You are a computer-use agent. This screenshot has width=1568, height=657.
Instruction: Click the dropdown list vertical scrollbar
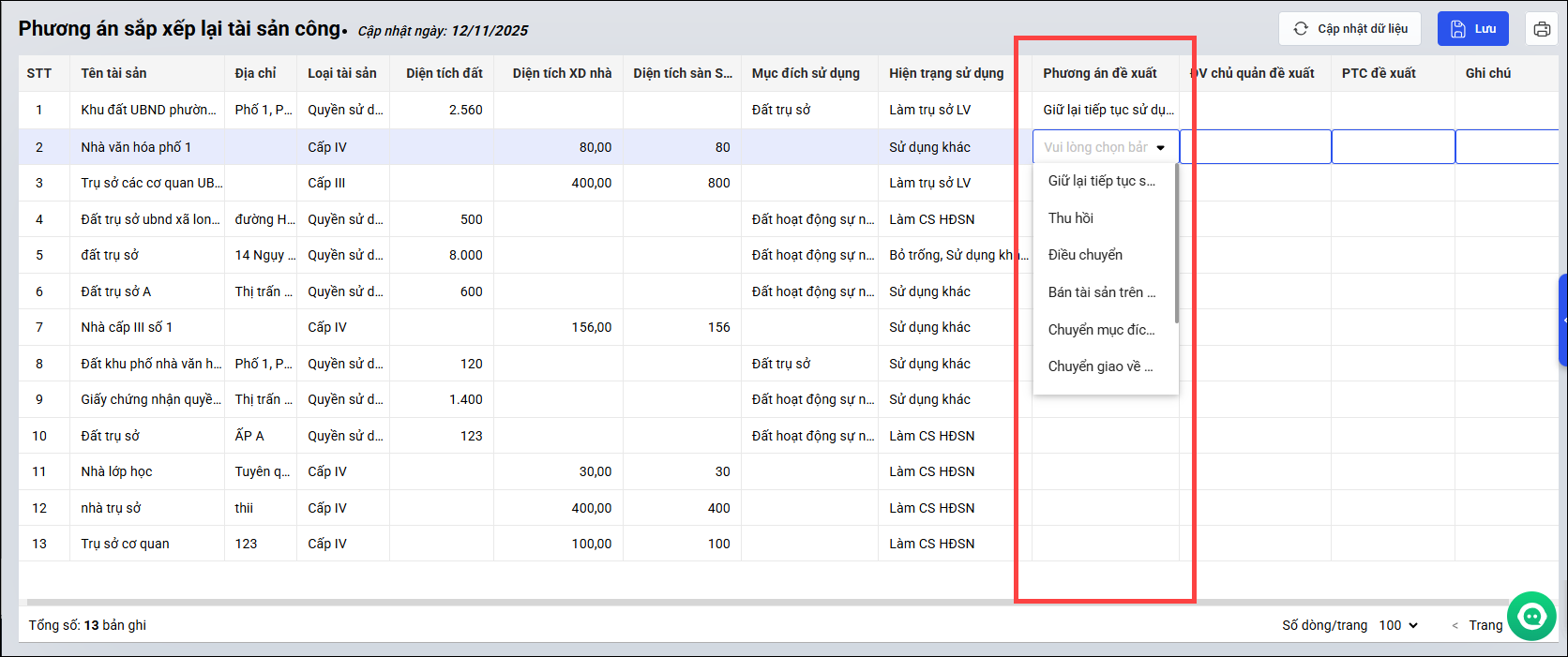coord(1176,244)
